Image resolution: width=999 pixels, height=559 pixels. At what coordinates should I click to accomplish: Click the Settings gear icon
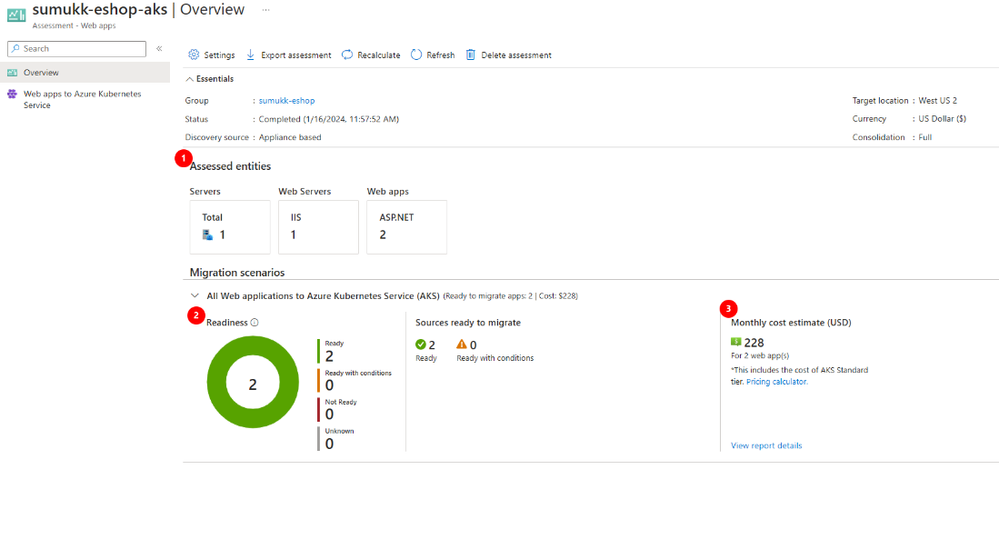point(194,55)
